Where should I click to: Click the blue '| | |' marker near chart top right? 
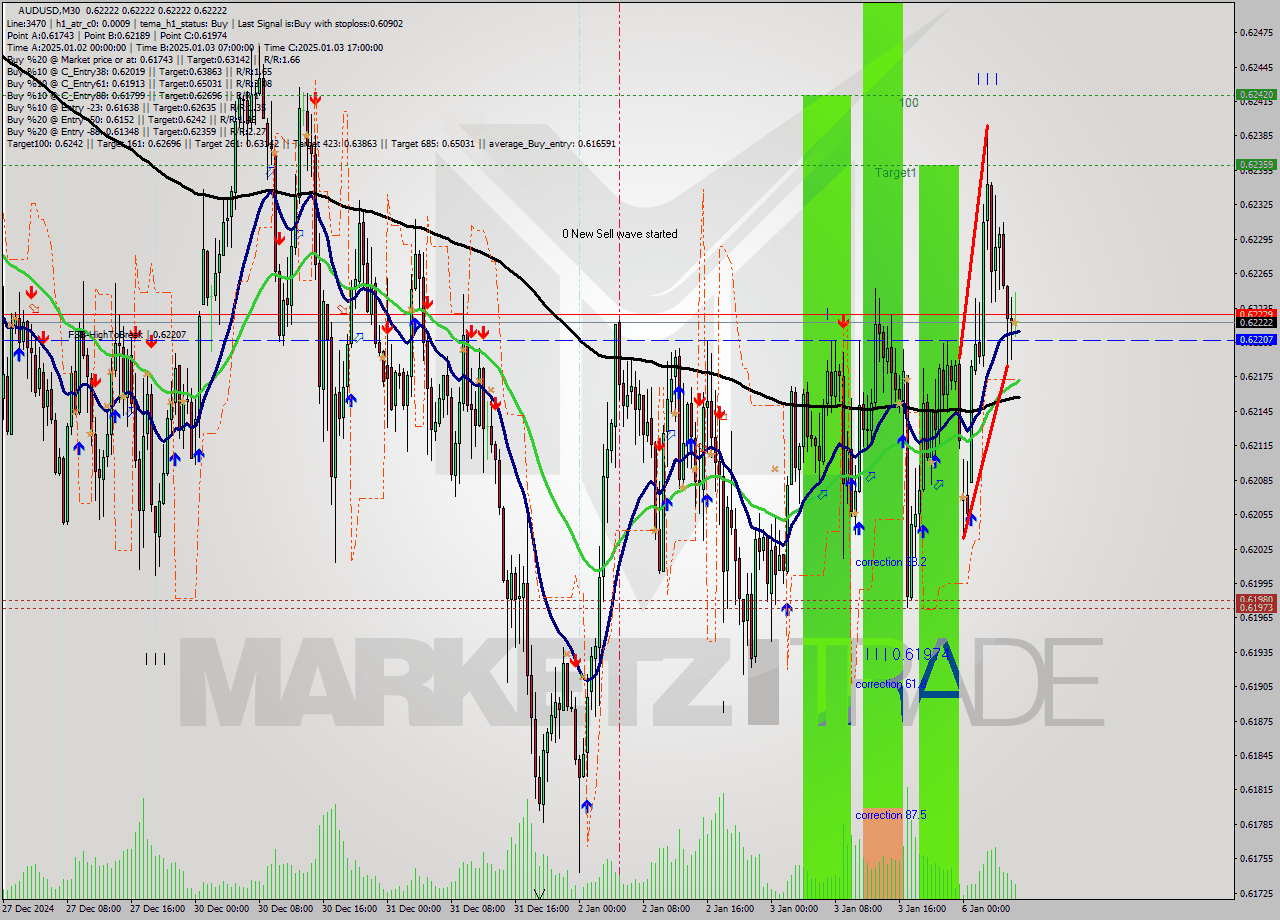(987, 79)
